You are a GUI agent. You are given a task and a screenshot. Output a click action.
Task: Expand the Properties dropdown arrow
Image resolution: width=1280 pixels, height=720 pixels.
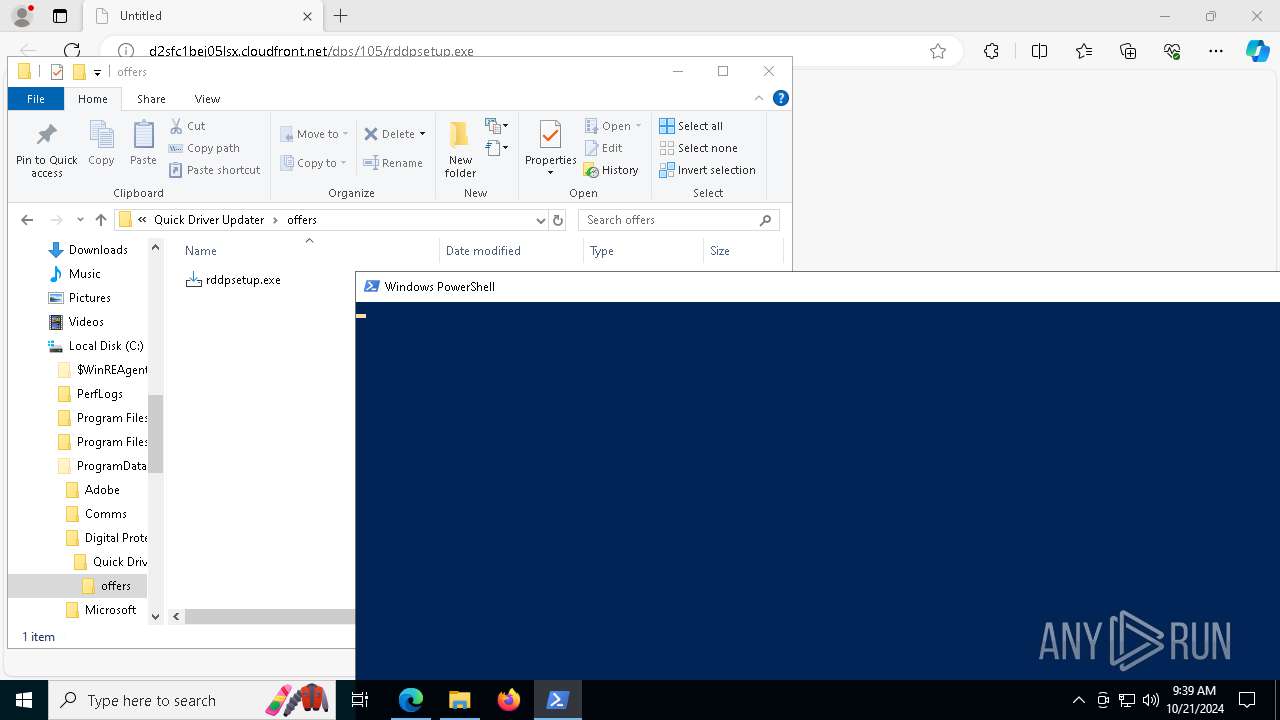pos(550,173)
